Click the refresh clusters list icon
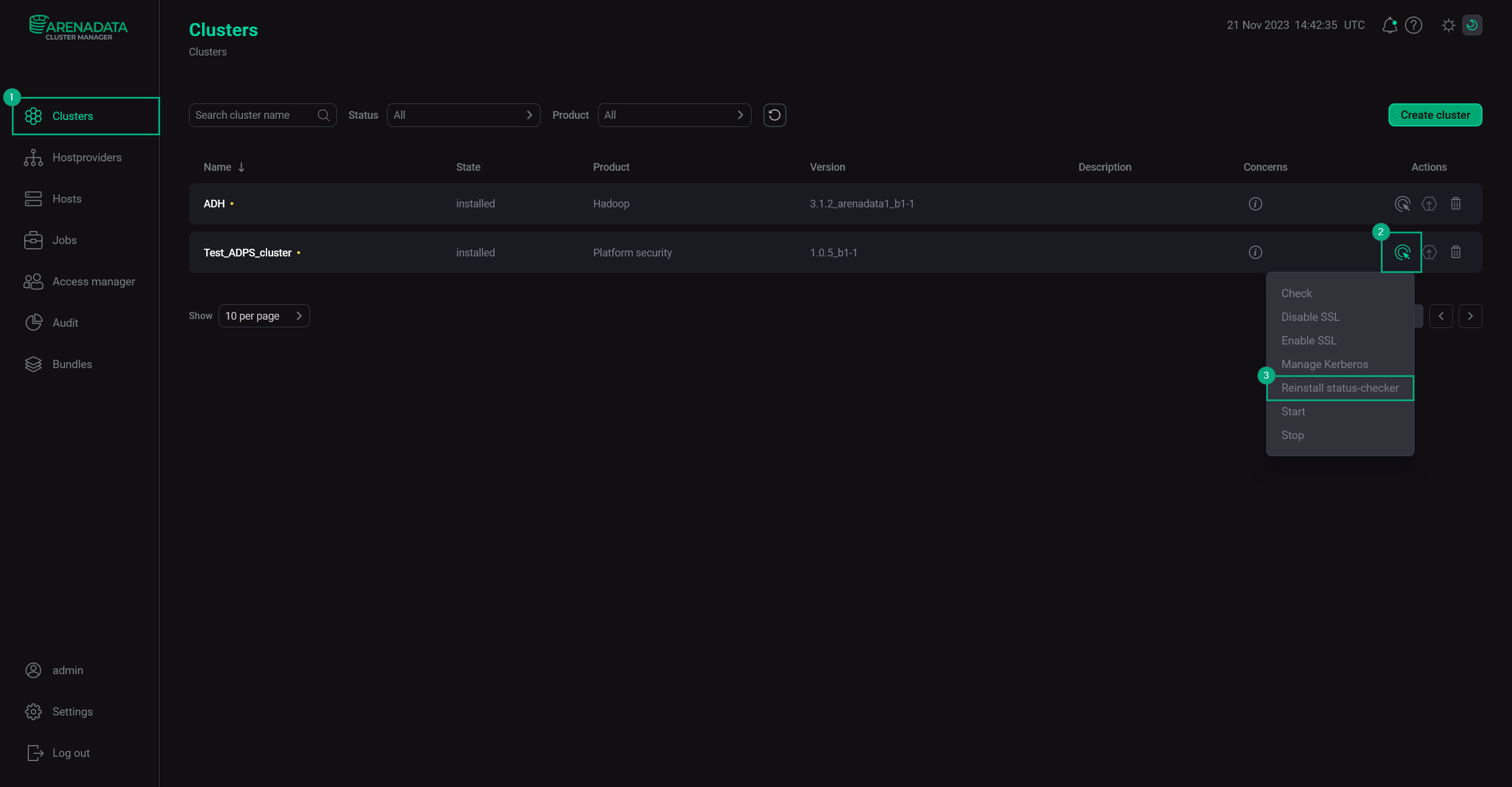The width and height of the screenshot is (1512, 787). [775, 114]
